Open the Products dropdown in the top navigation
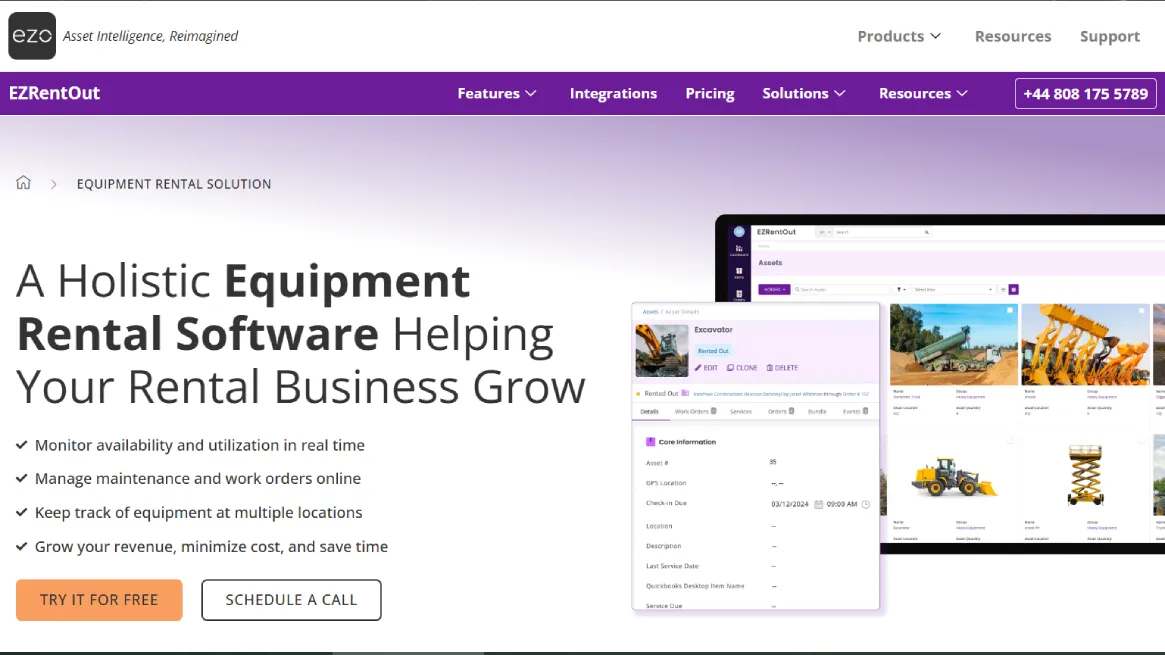This screenshot has width=1165, height=655. [897, 36]
